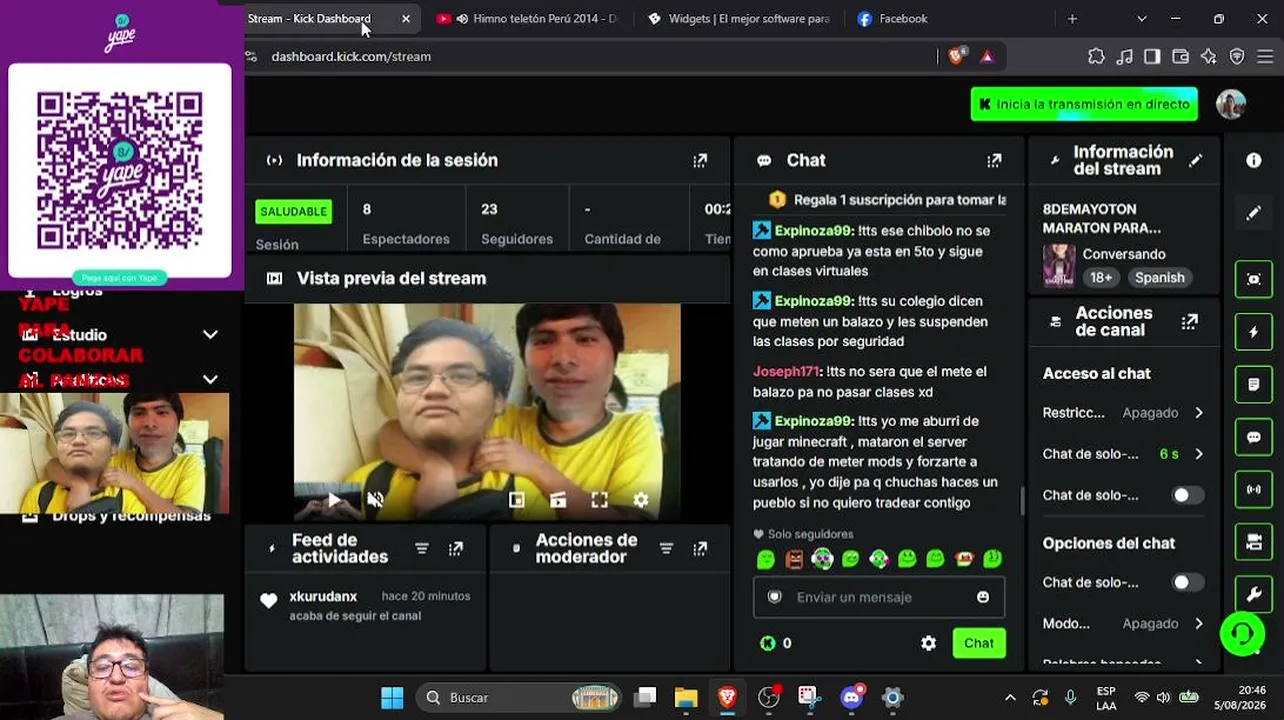Expand the Modo... Apagado option
This screenshot has height=720, width=1284.
(x=1123, y=623)
